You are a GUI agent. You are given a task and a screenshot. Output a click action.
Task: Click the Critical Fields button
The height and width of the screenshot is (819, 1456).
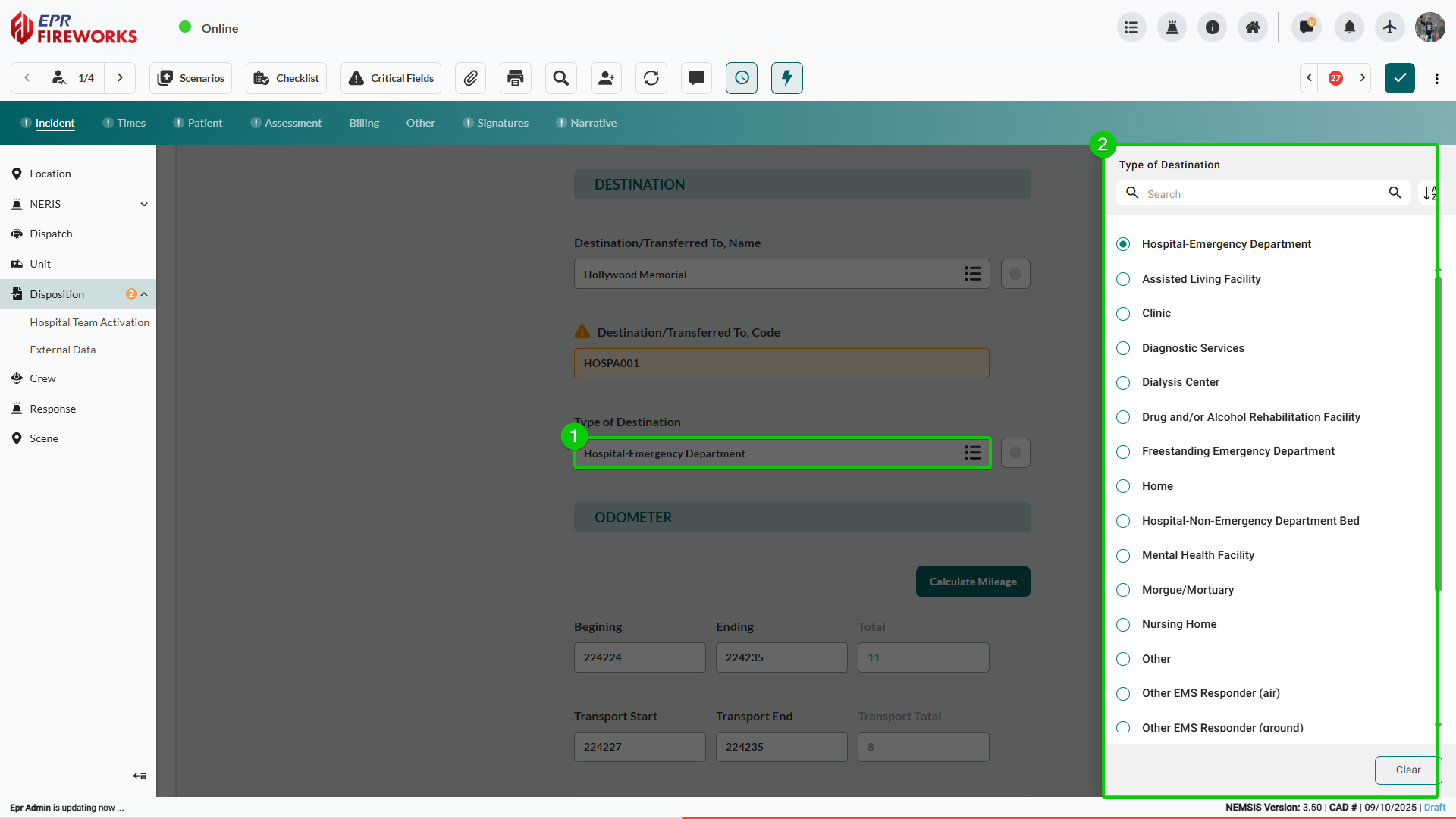tap(391, 78)
